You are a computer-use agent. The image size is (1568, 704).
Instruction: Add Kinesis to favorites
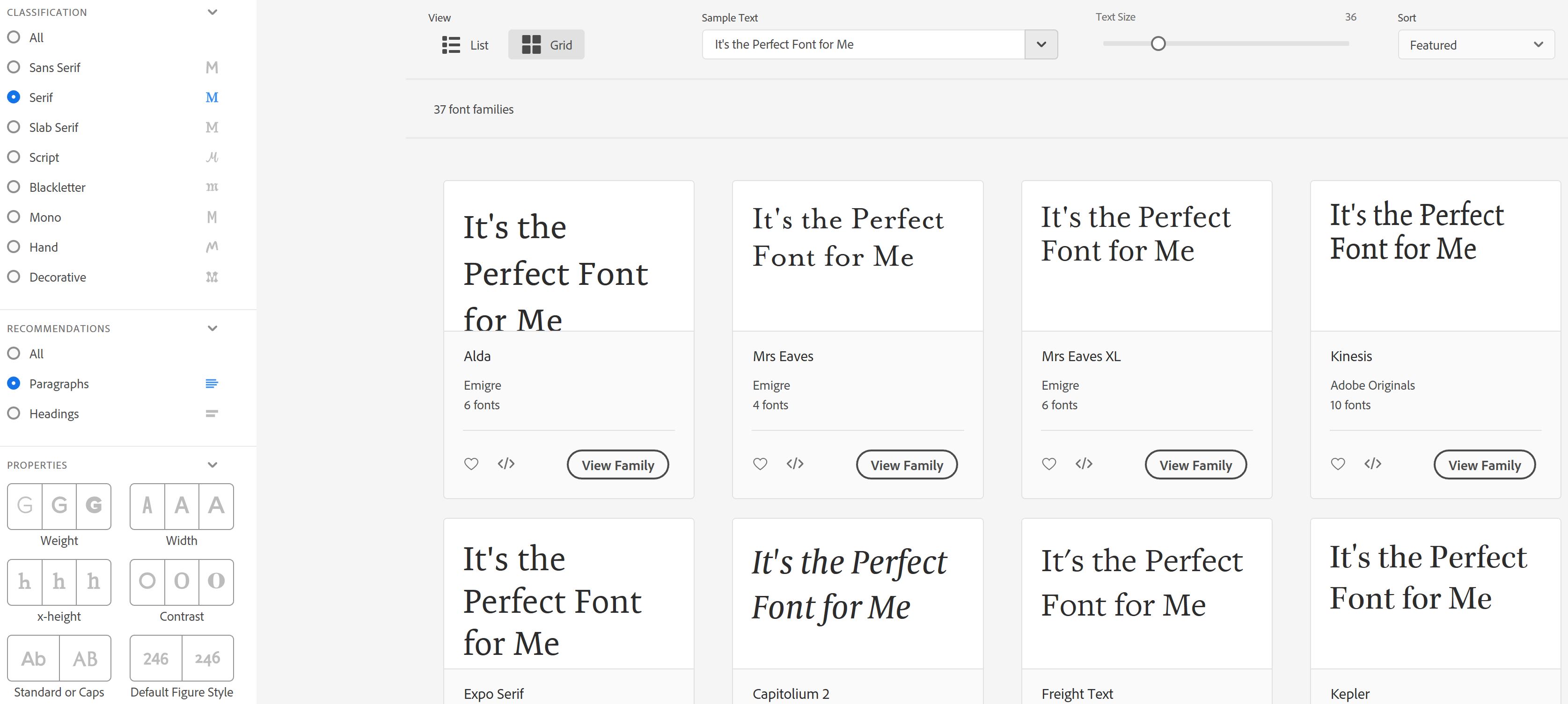coord(1337,464)
